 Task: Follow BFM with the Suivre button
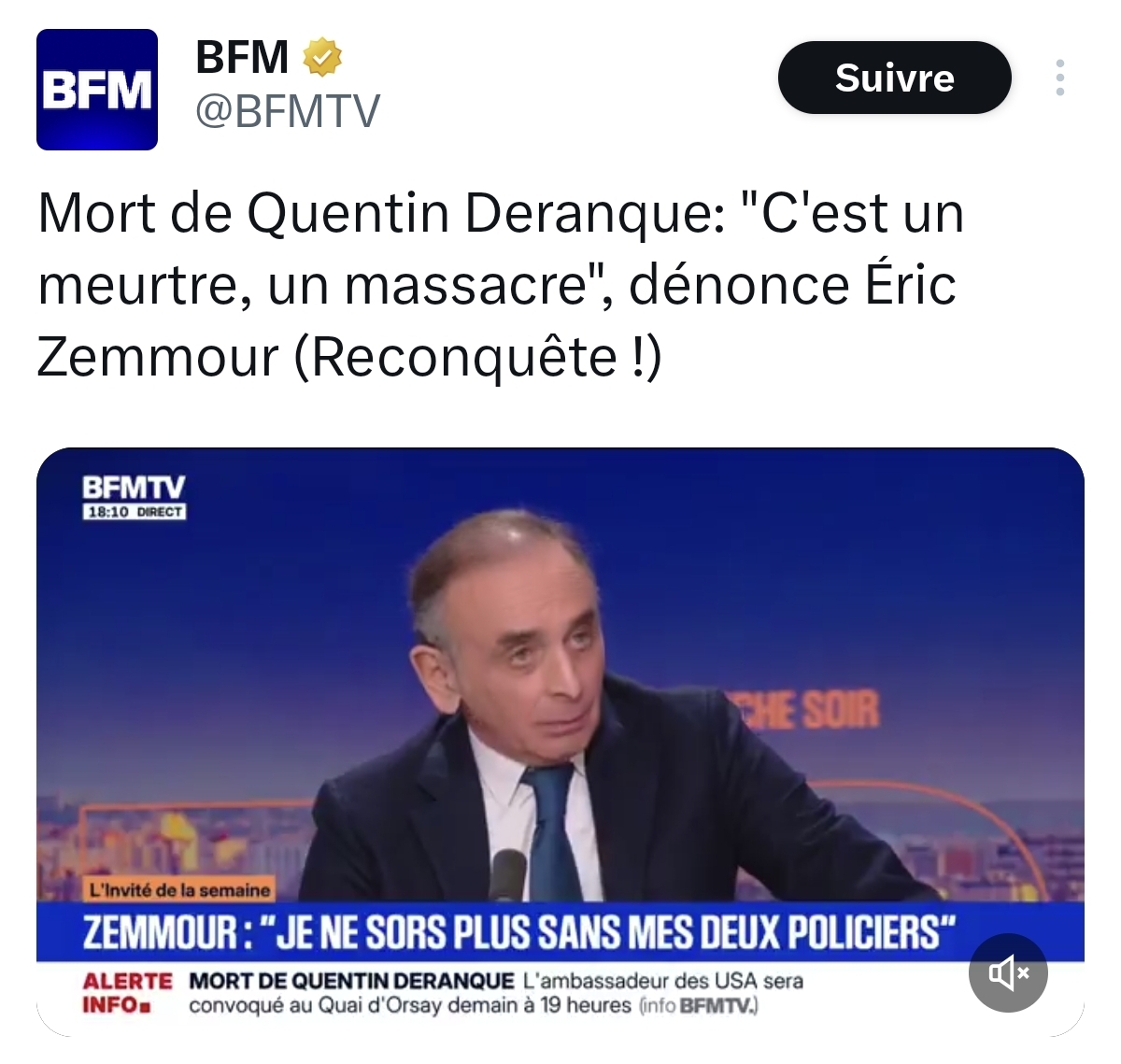894,78
